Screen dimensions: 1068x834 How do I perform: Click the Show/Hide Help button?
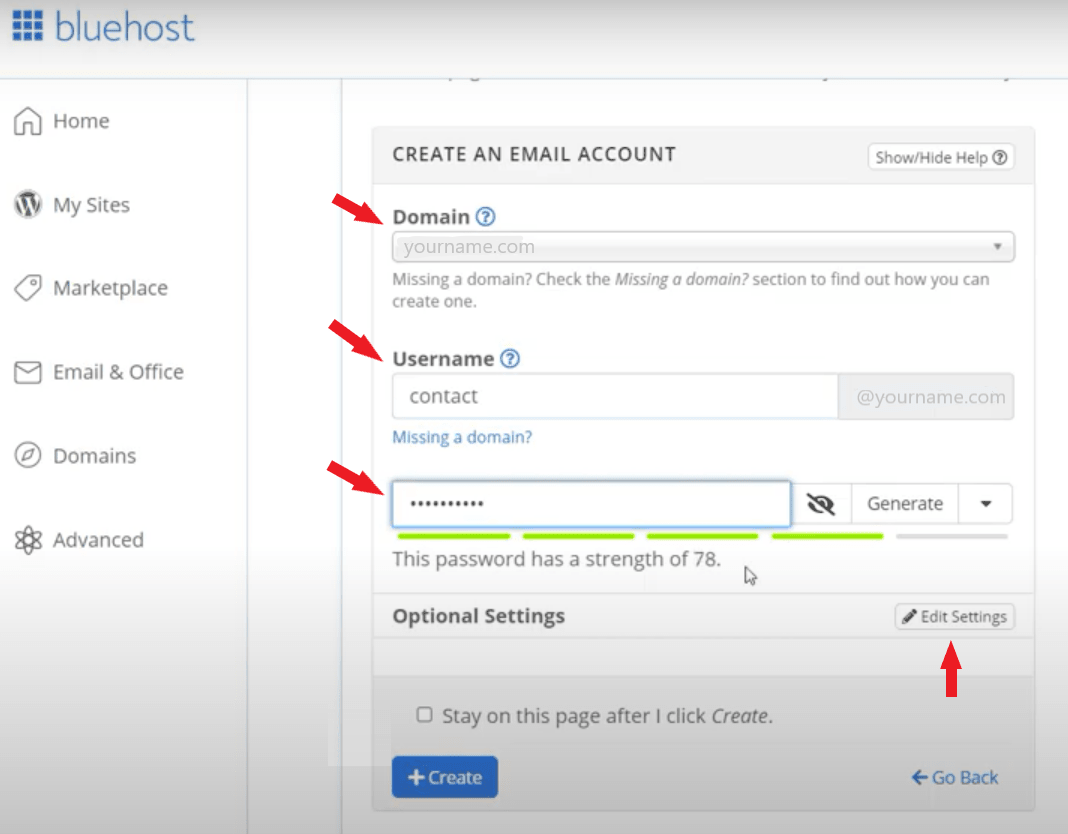941,157
